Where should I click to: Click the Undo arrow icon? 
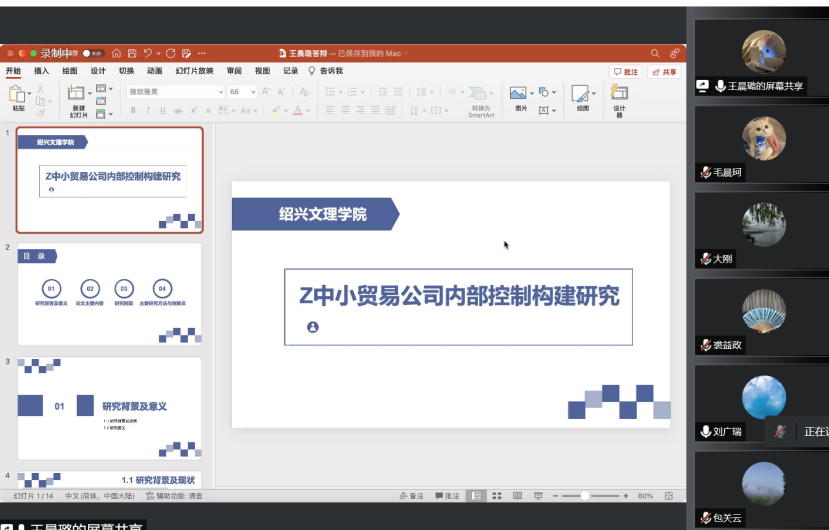[x=148, y=53]
